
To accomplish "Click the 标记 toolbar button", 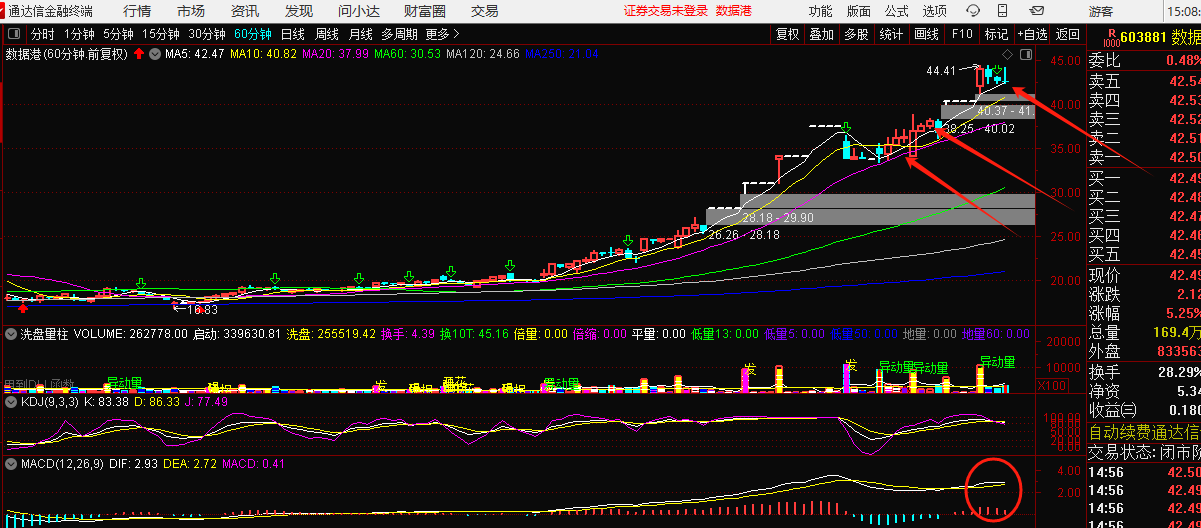I will (x=996, y=34).
